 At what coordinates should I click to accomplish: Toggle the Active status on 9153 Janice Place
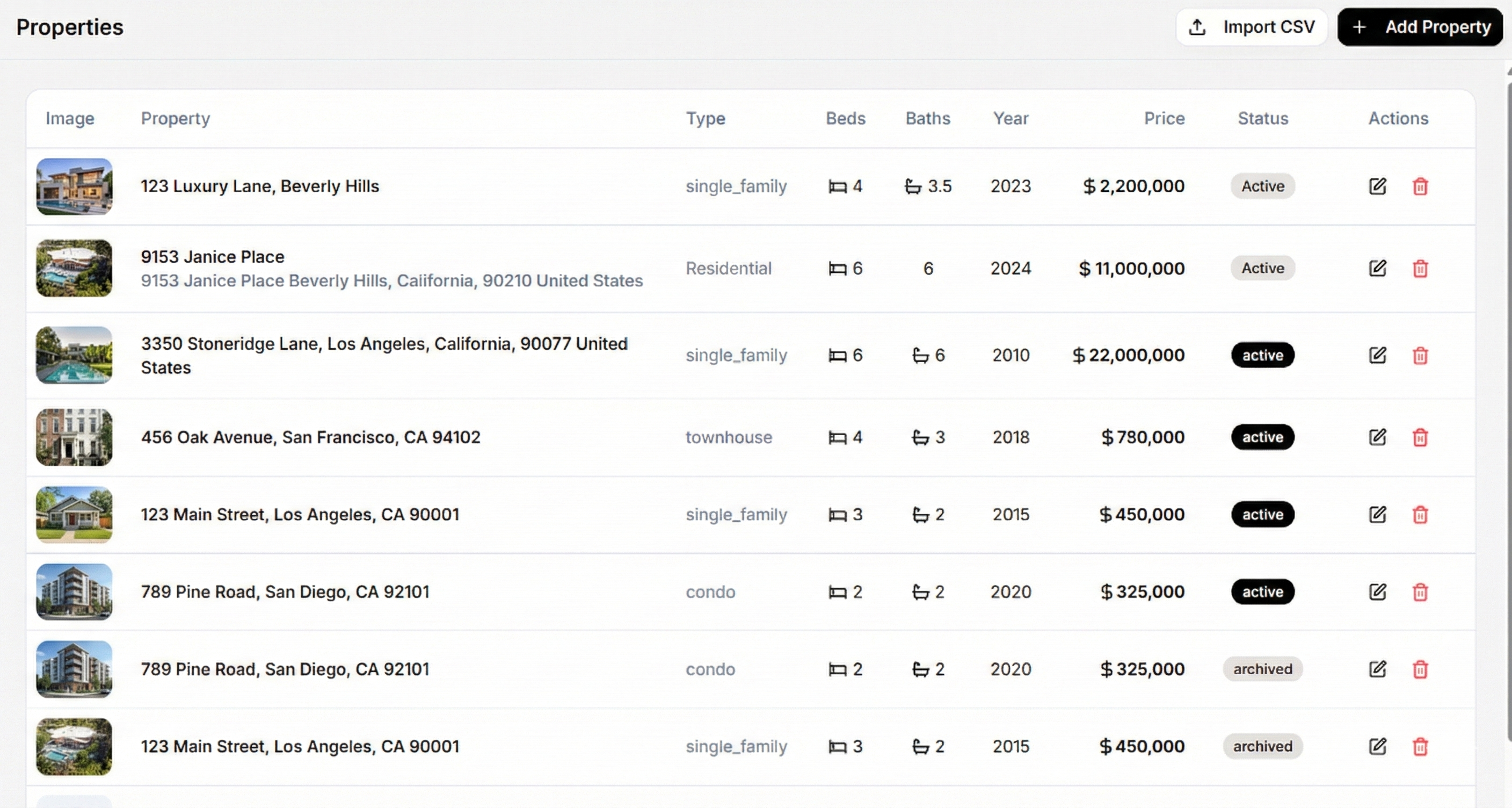(1262, 269)
